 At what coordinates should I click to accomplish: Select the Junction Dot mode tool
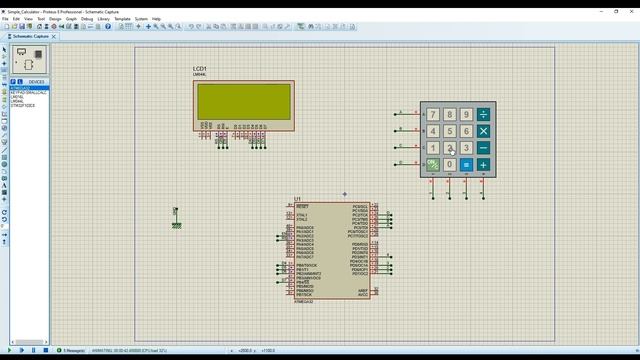tap(4, 64)
